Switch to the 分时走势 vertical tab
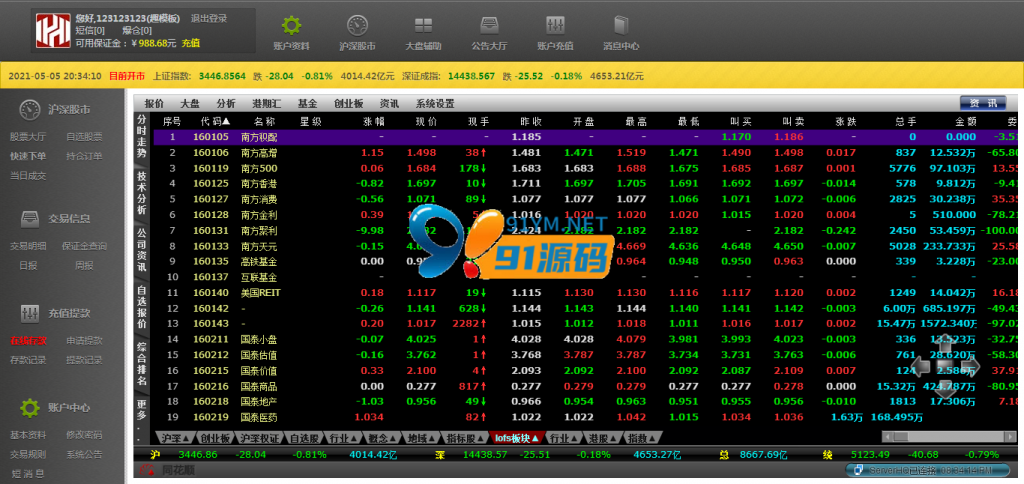This screenshot has width=1024, height=484. [142, 137]
